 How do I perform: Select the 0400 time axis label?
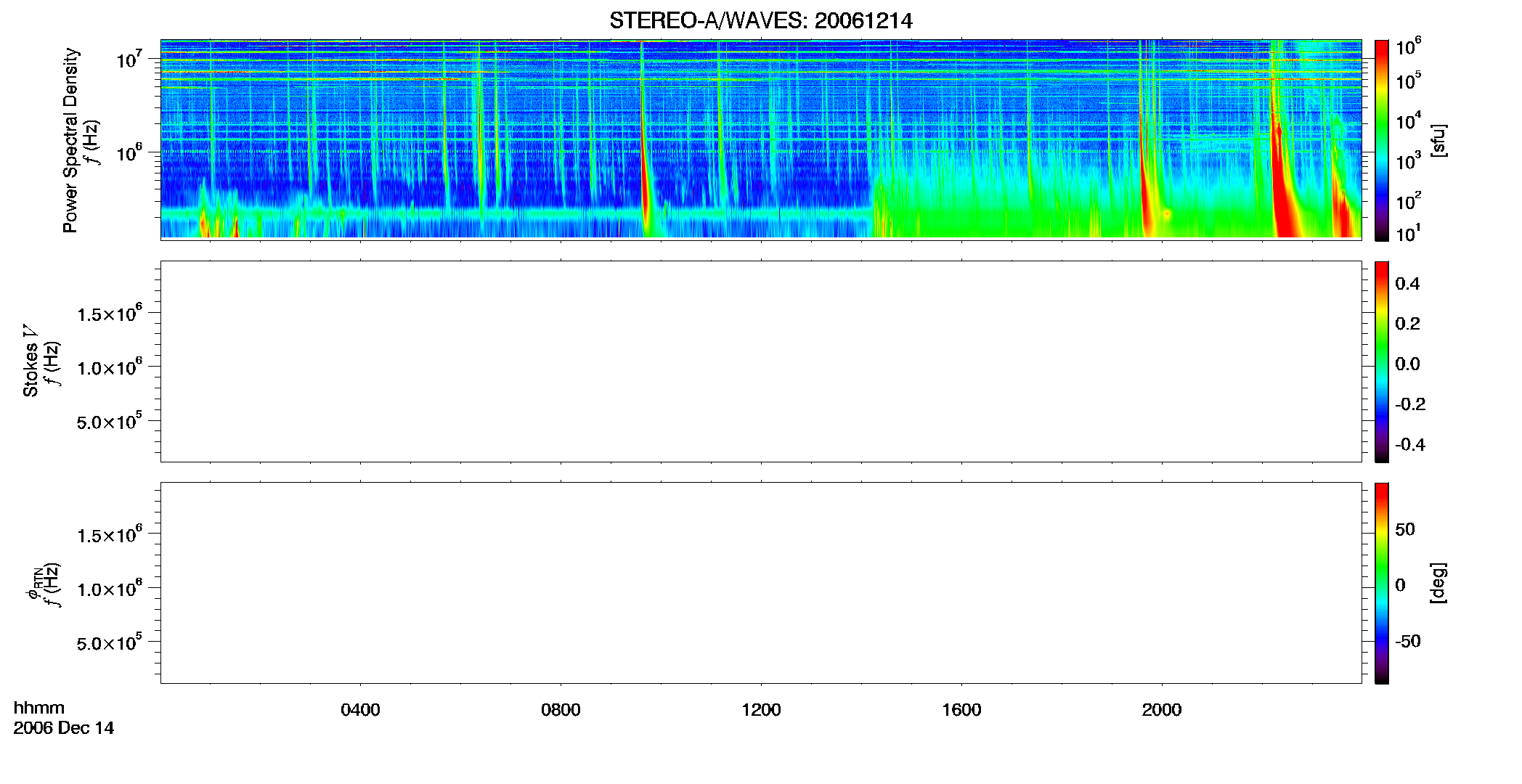[x=360, y=710]
